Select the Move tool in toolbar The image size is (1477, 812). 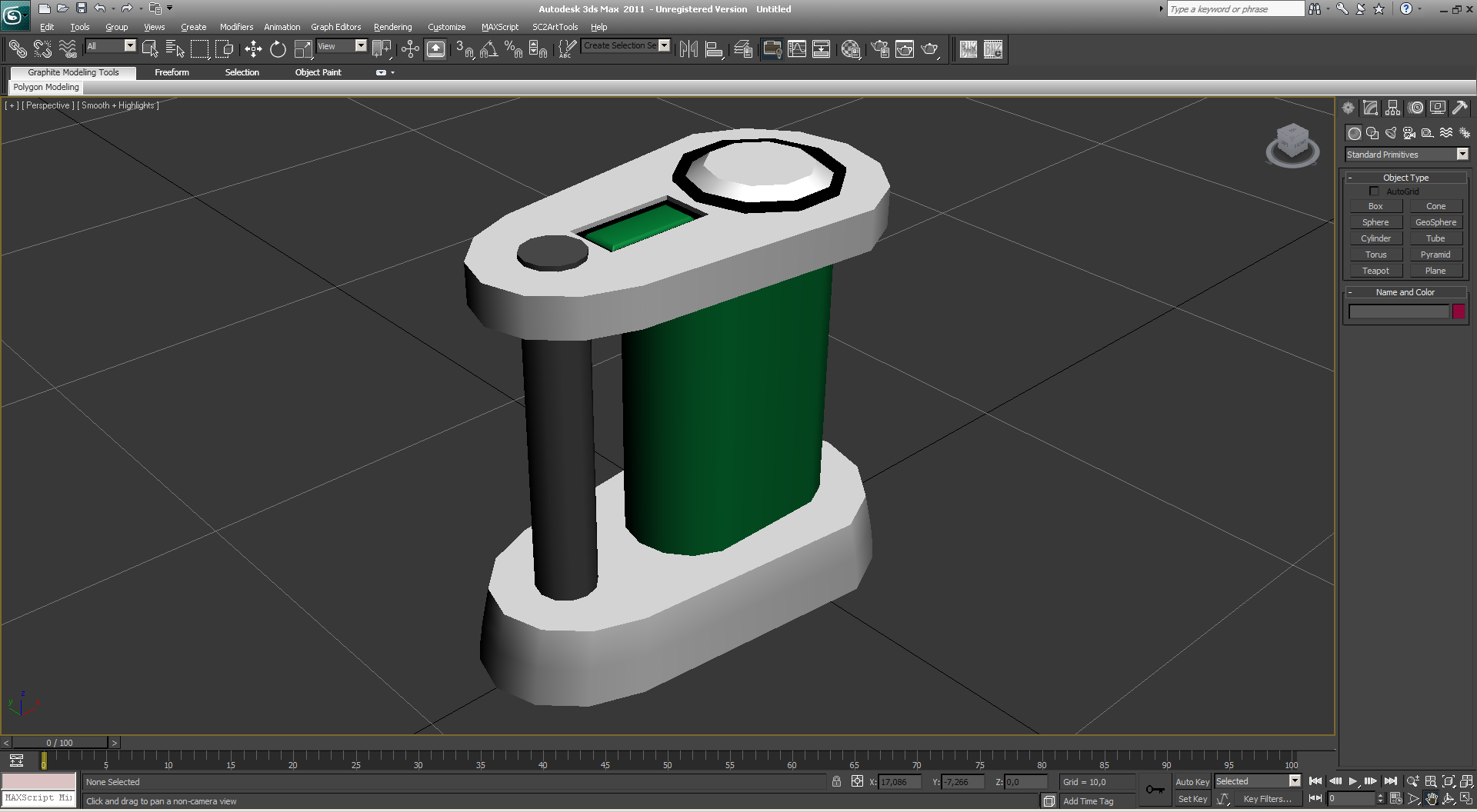(253, 50)
